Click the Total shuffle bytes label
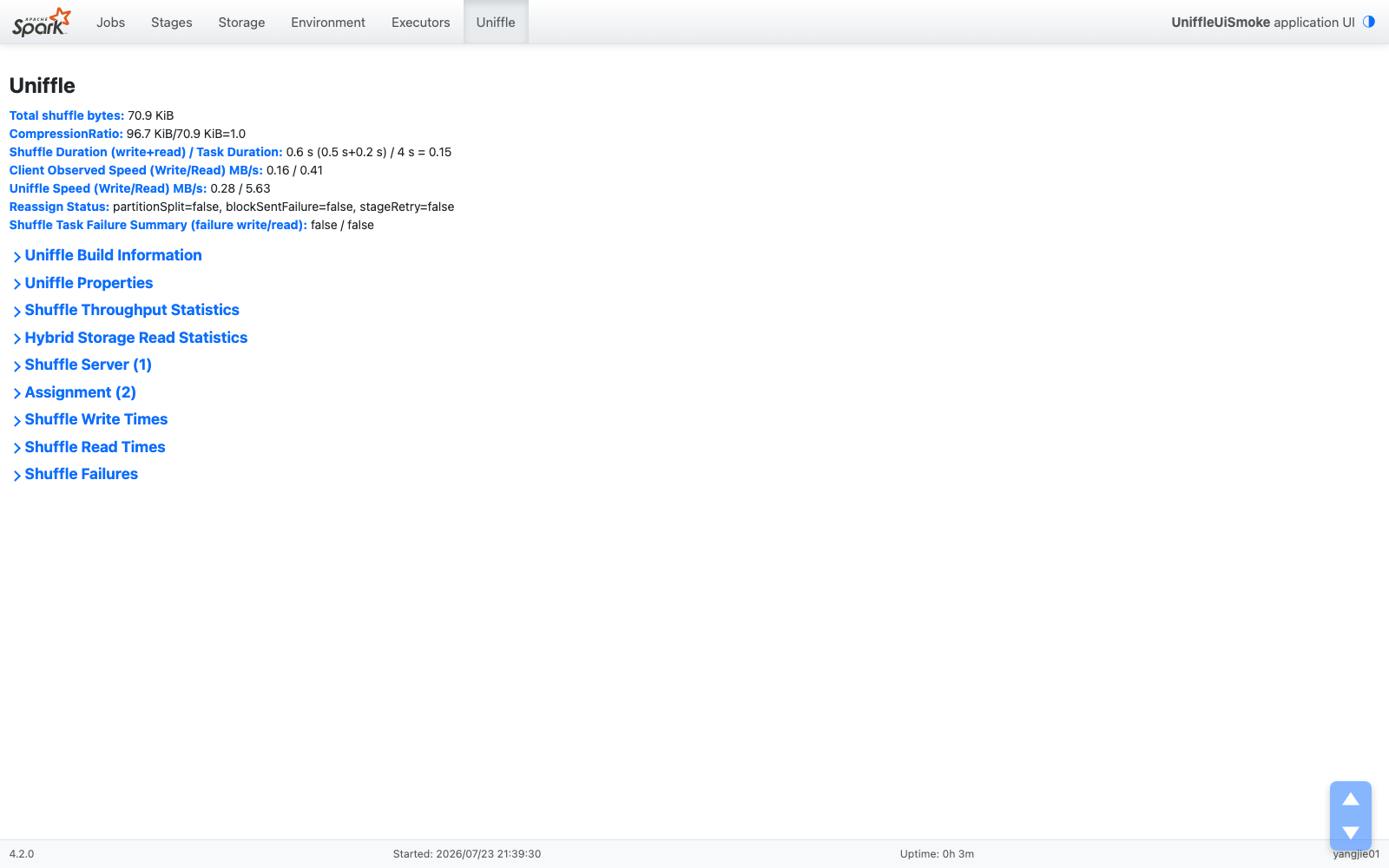1389x868 pixels. (67, 115)
